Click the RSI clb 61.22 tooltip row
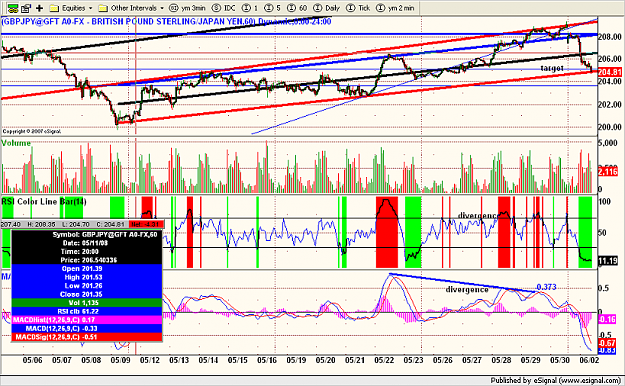This screenshot has width=625, height=386. [87, 311]
